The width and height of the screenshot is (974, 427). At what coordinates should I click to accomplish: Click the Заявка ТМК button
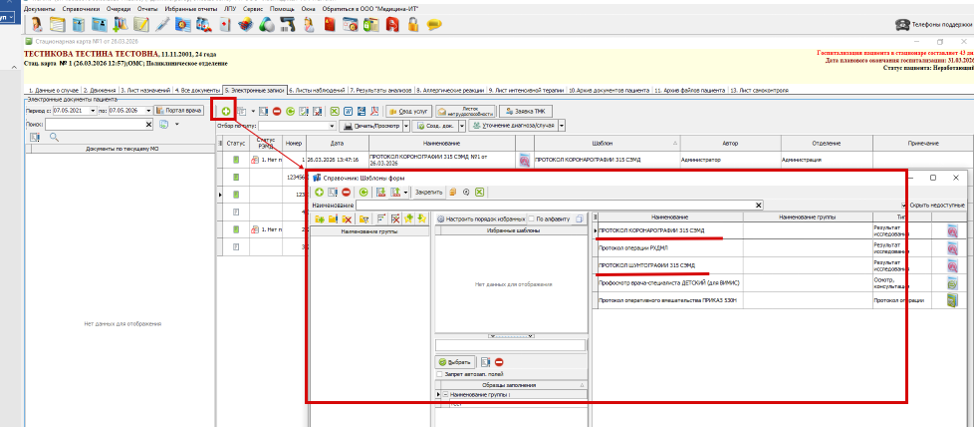click(526, 111)
